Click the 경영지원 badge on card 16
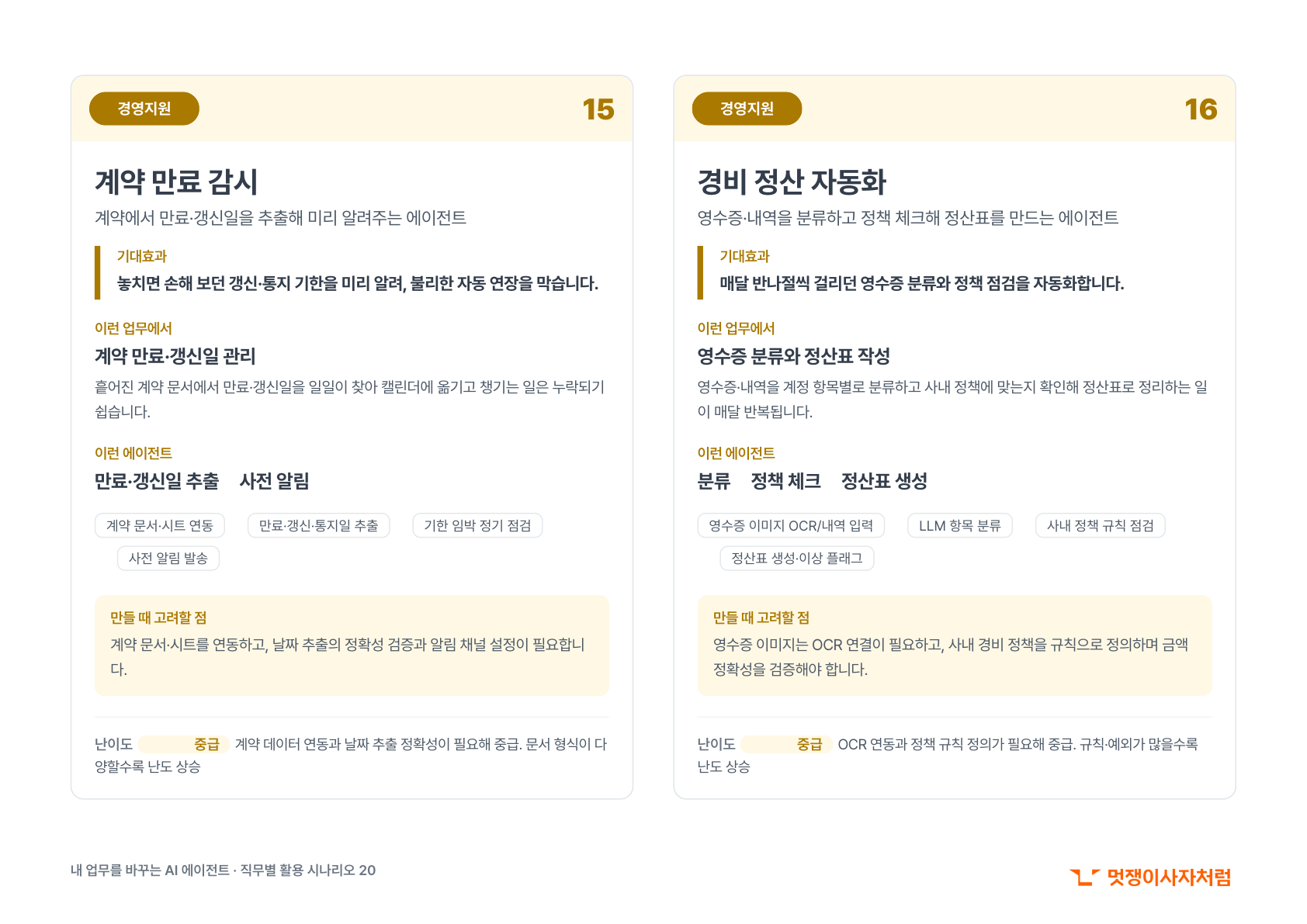The width and height of the screenshot is (1307, 924). pos(747,109)
